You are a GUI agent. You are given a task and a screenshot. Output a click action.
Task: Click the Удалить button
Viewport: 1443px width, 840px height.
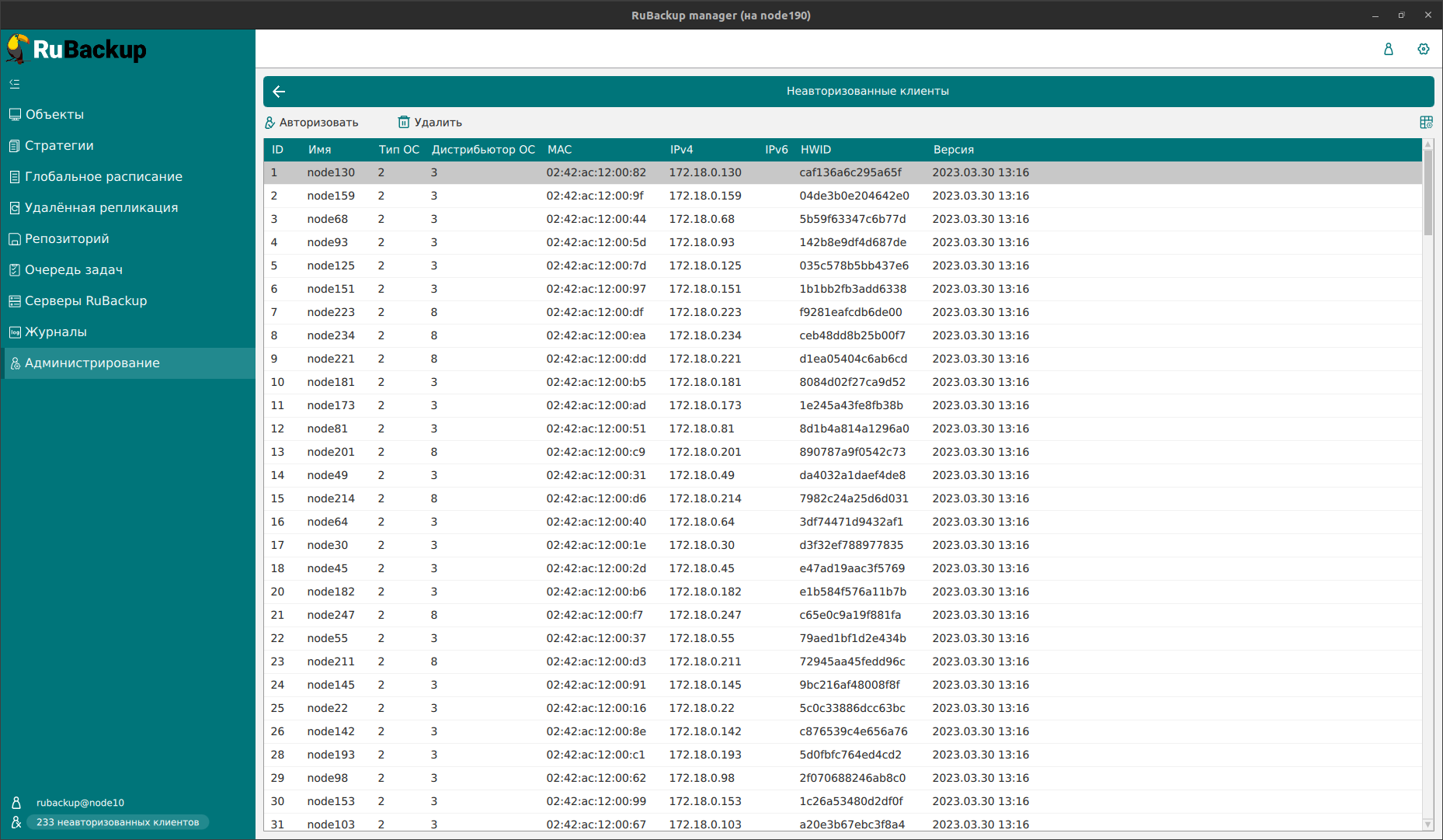point(430,123)
